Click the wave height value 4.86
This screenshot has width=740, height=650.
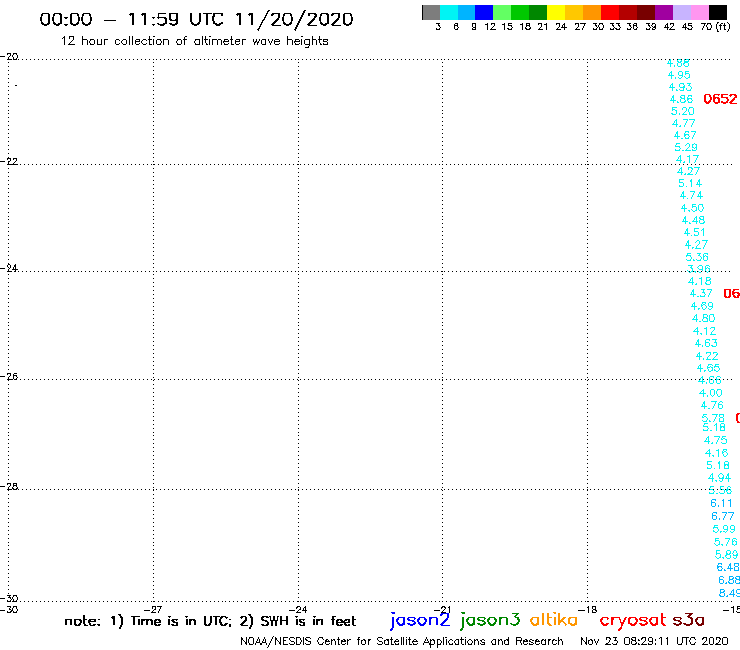(681, 99)
